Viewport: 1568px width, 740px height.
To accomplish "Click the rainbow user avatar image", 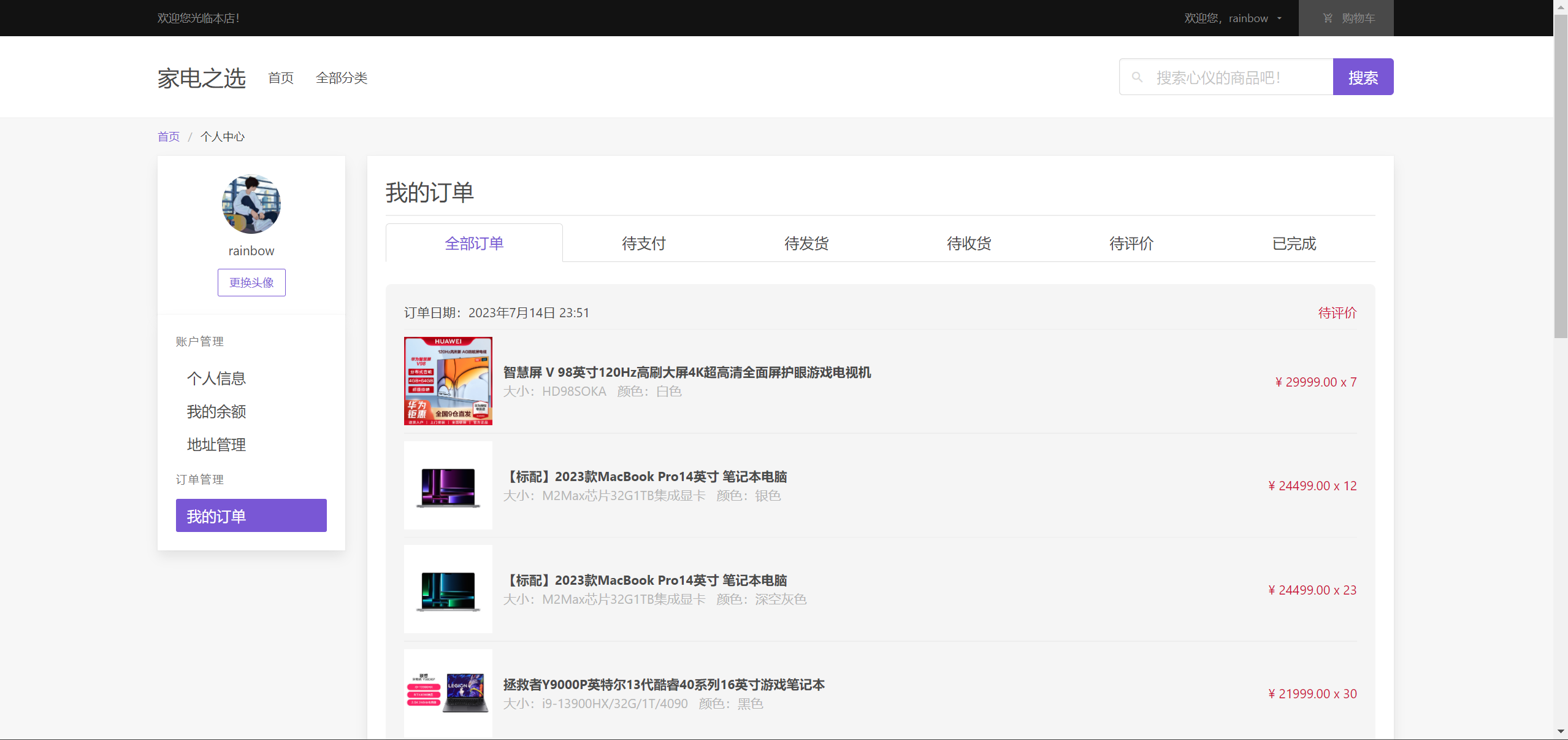I will pyautogui.click(x=251, y=204).
